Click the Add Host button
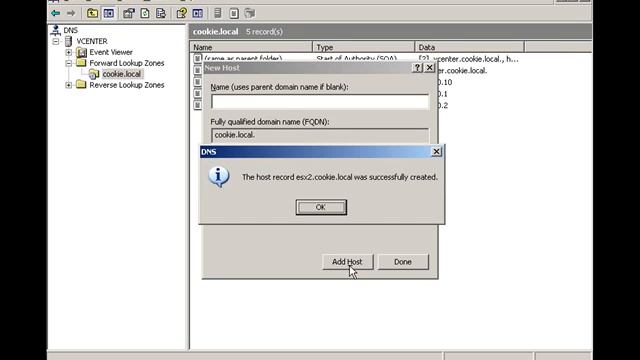 [347, 262]
